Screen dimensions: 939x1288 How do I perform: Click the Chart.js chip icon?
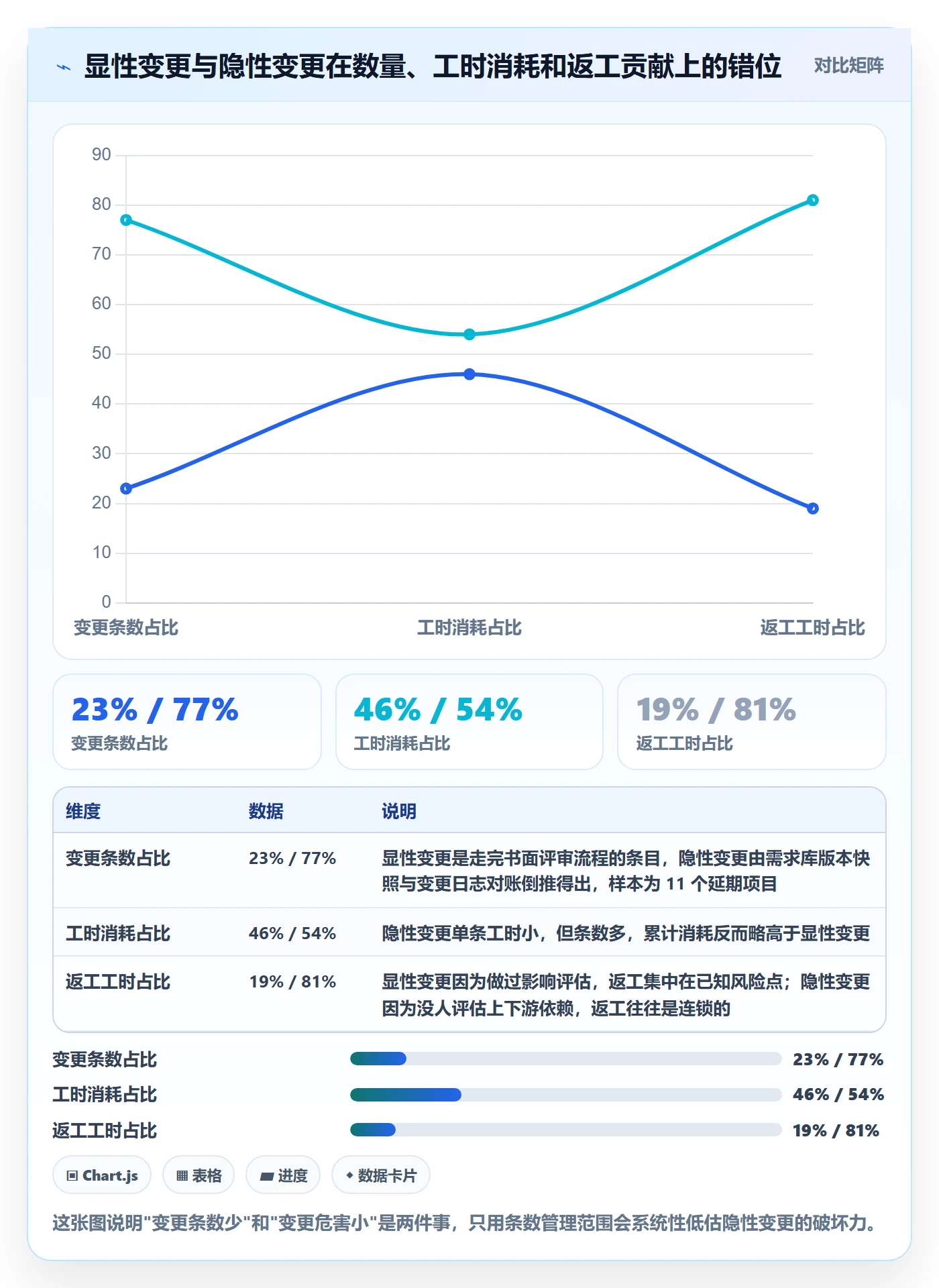72,1175
